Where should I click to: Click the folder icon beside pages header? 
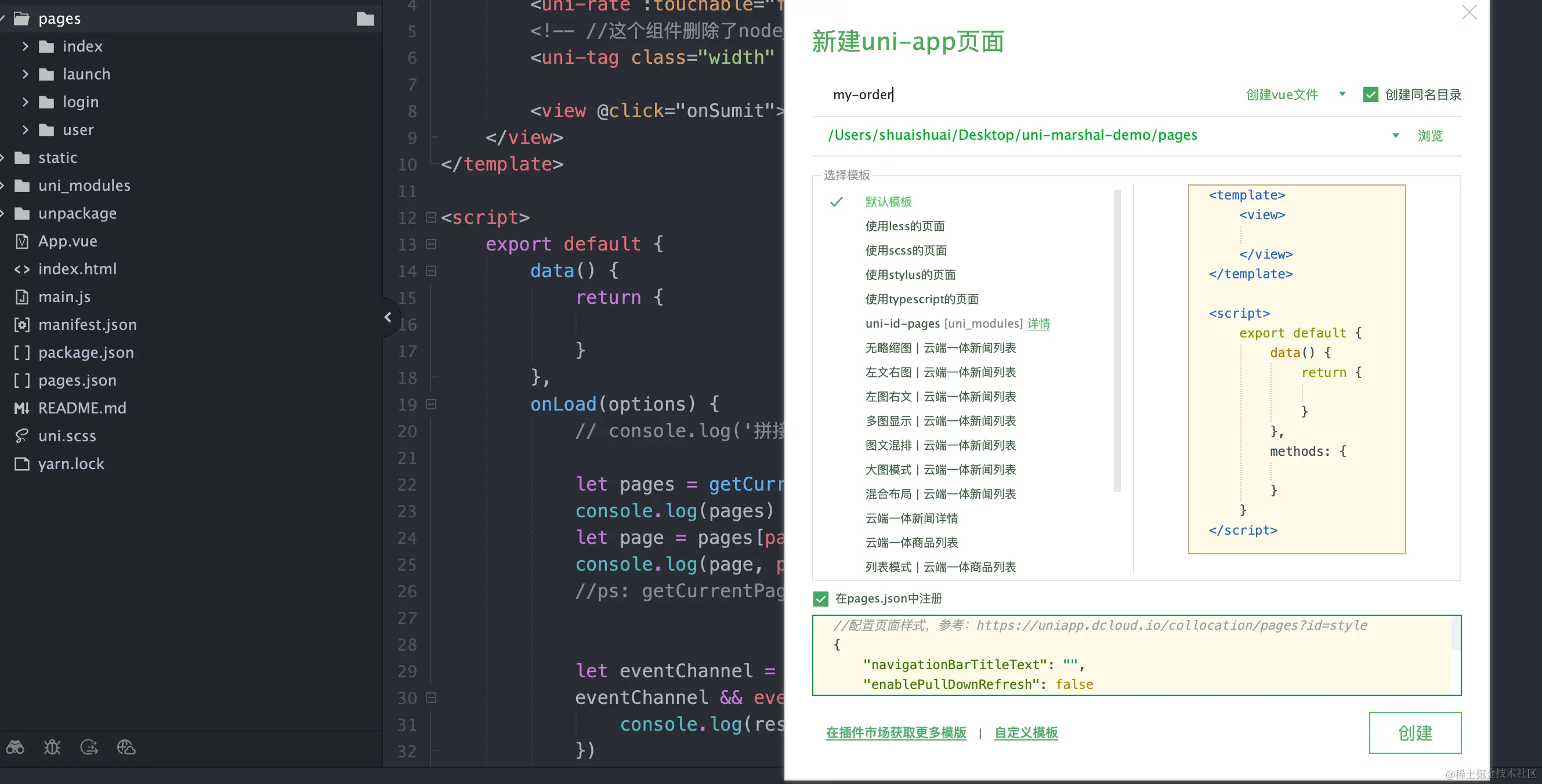point(365,19)
